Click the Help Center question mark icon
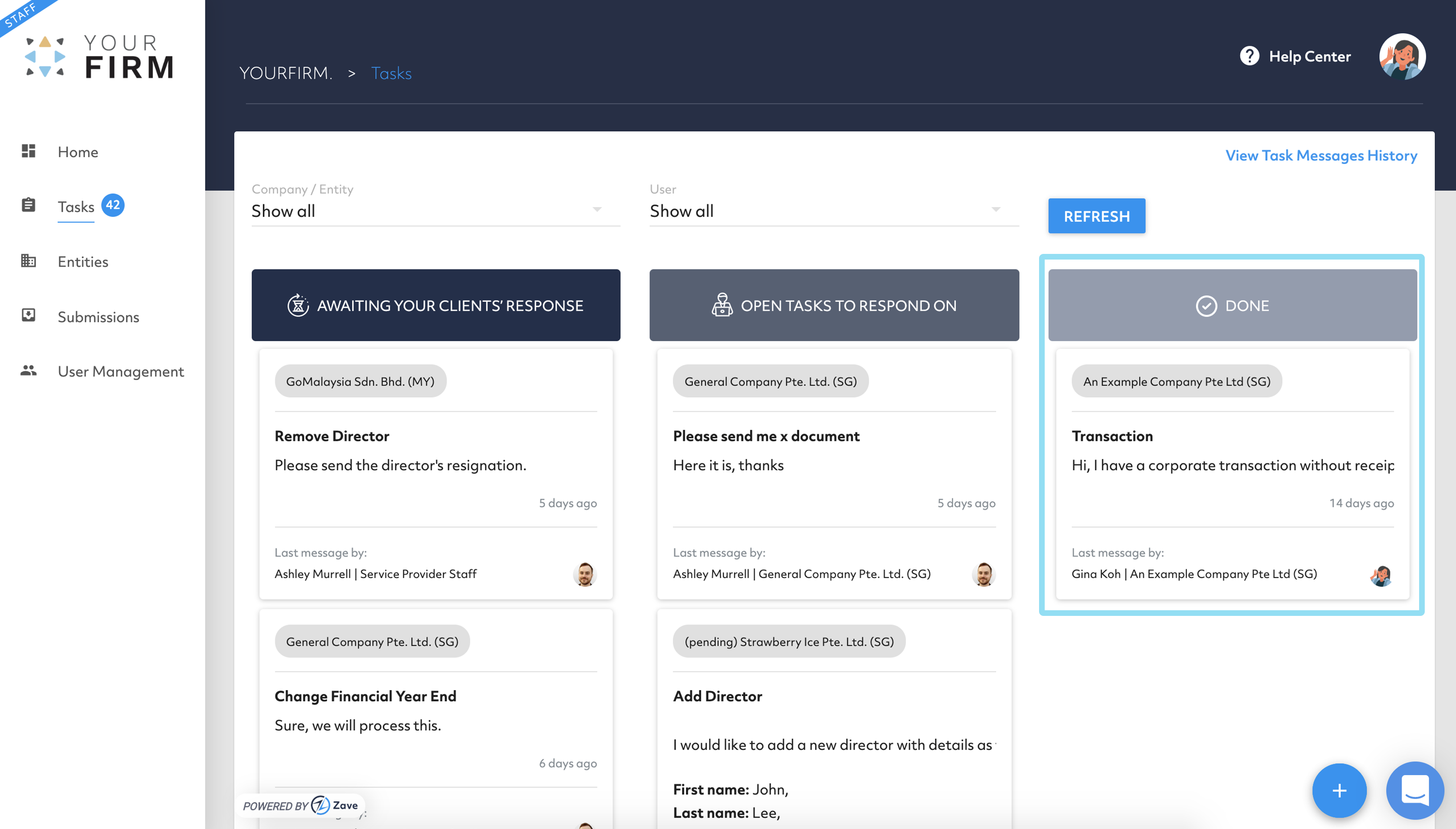 (x=1249, y=56)
